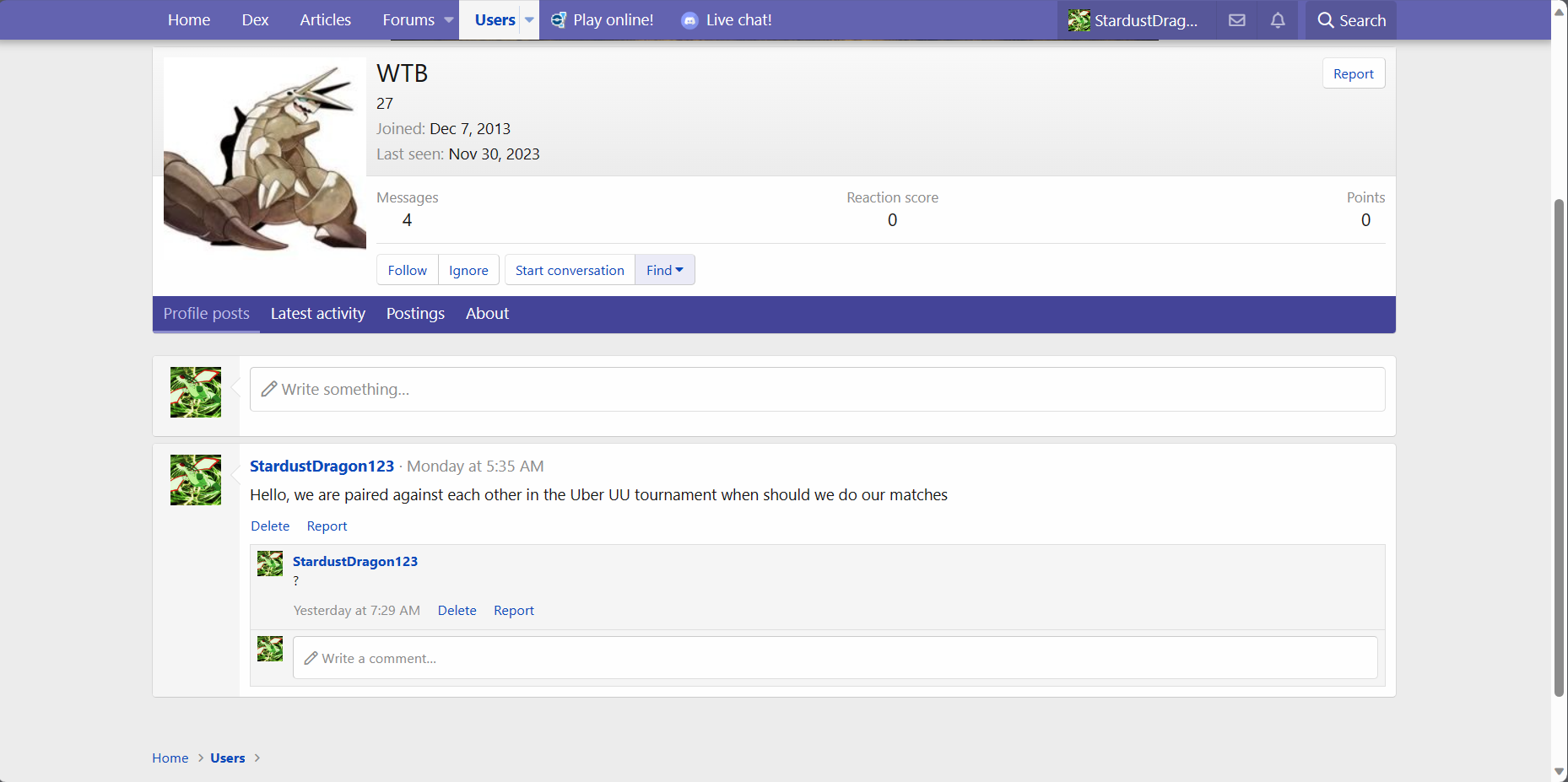Image resolution: width=1568 pixels, height=782 pixels.
Task: Open Play online link in navbar
Action: 603,20
